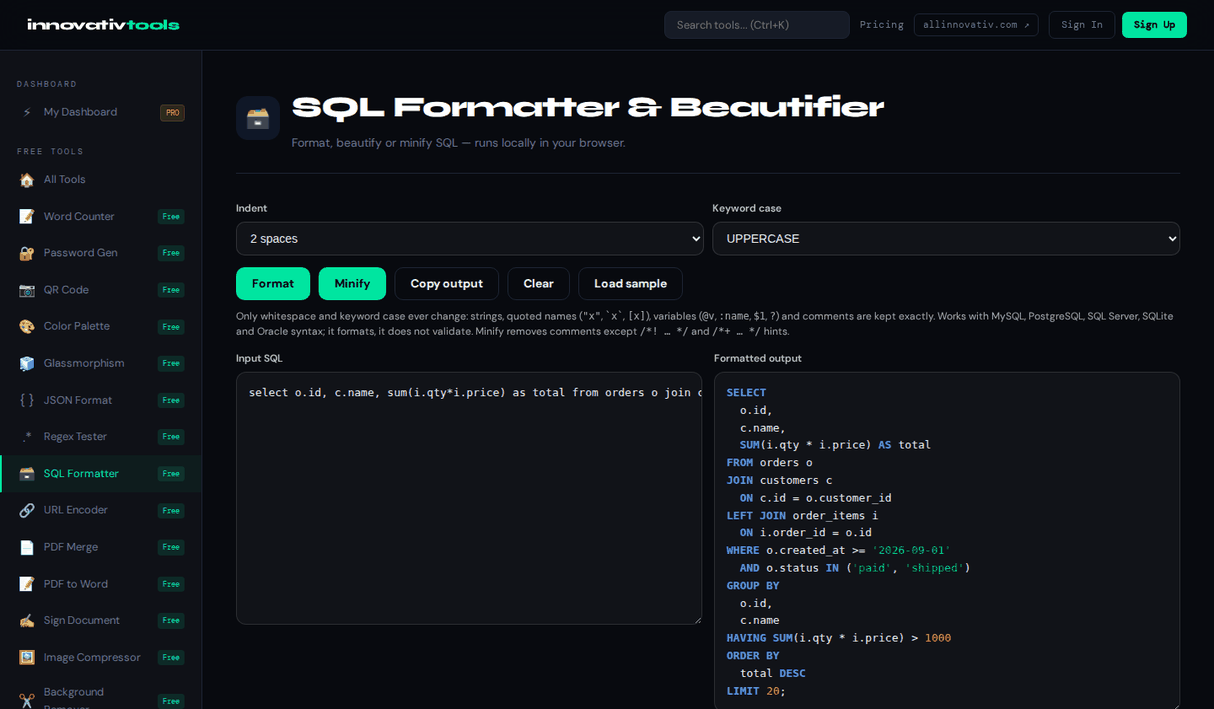Focus the Search tools field
Viewport: 1214px width, 709px height.
click(757, 25)
